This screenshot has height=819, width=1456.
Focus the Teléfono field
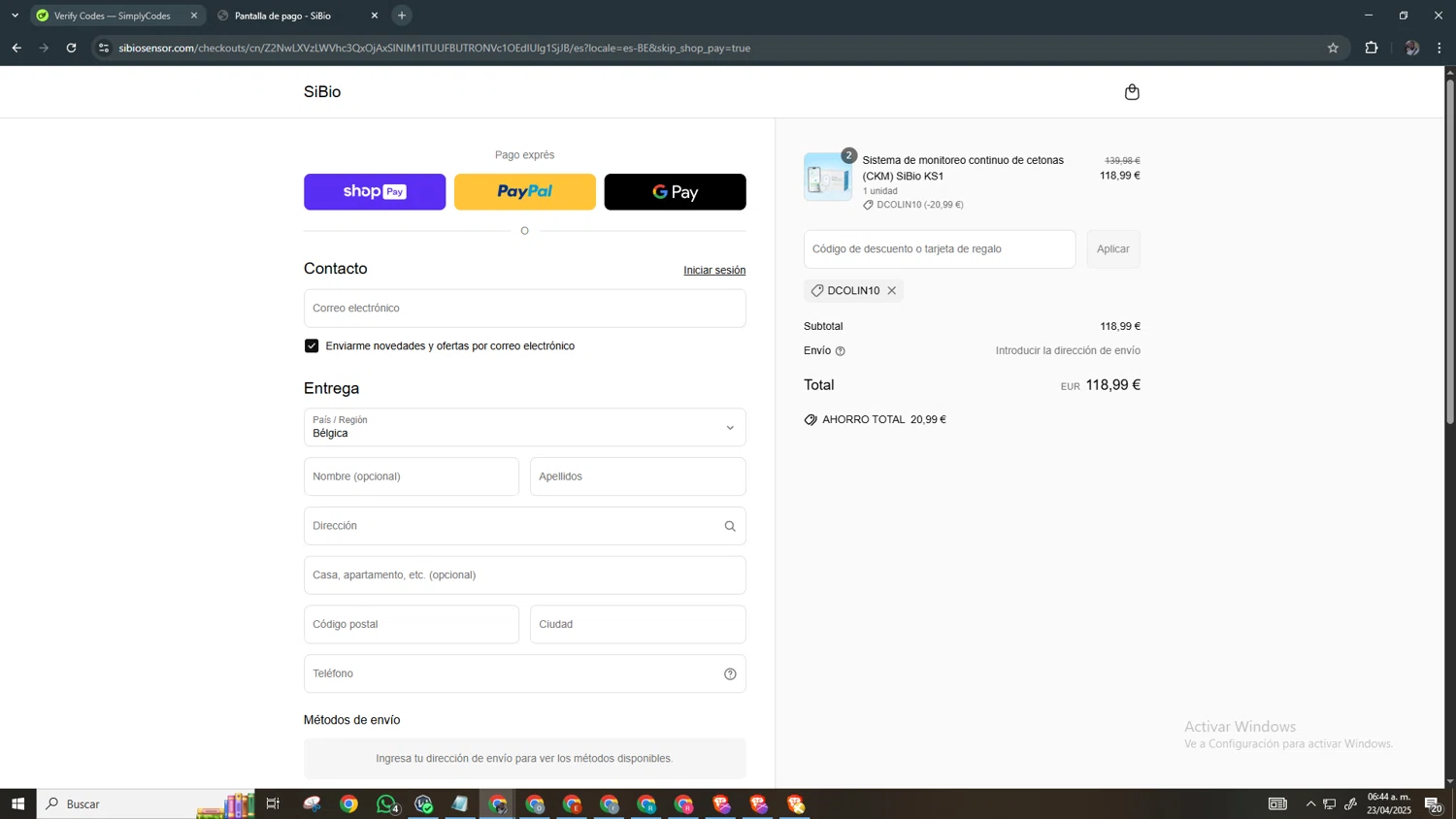pos(525,673)
